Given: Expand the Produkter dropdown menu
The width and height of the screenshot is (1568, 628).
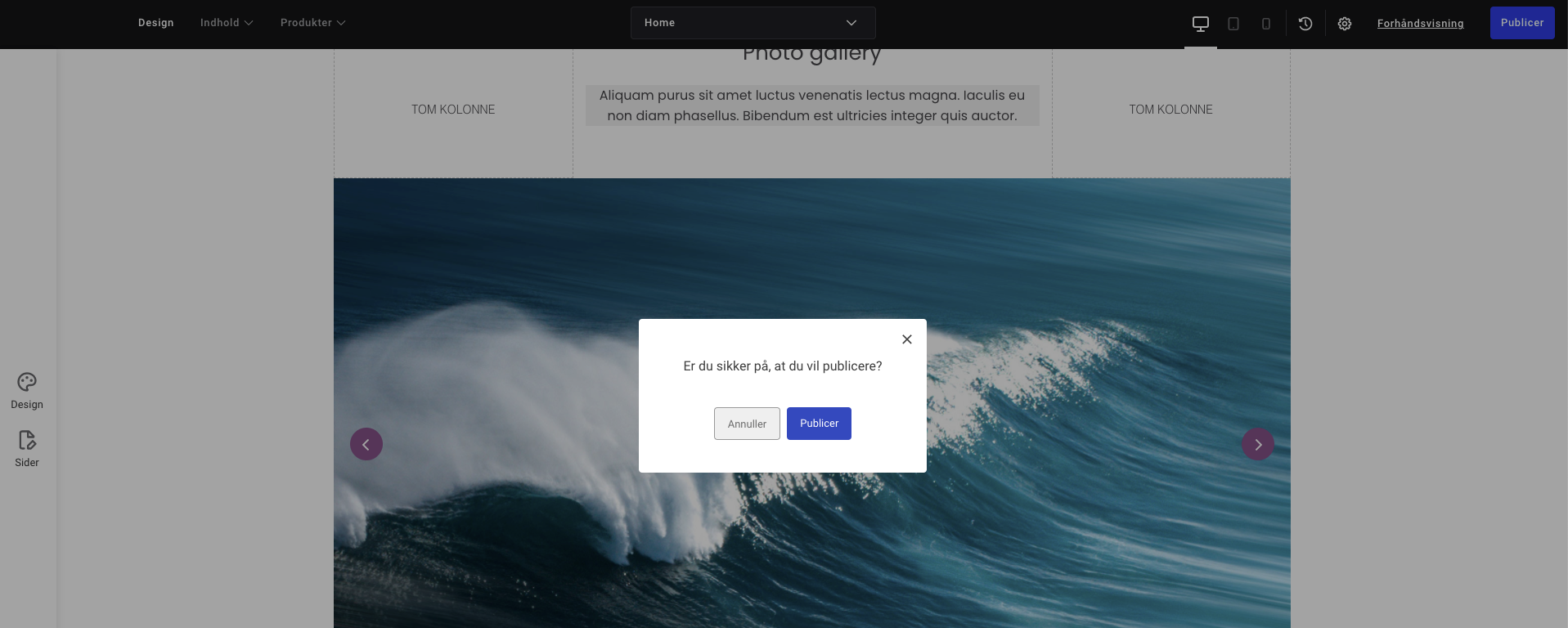Looking at the screenshot, I should [312, 23].
